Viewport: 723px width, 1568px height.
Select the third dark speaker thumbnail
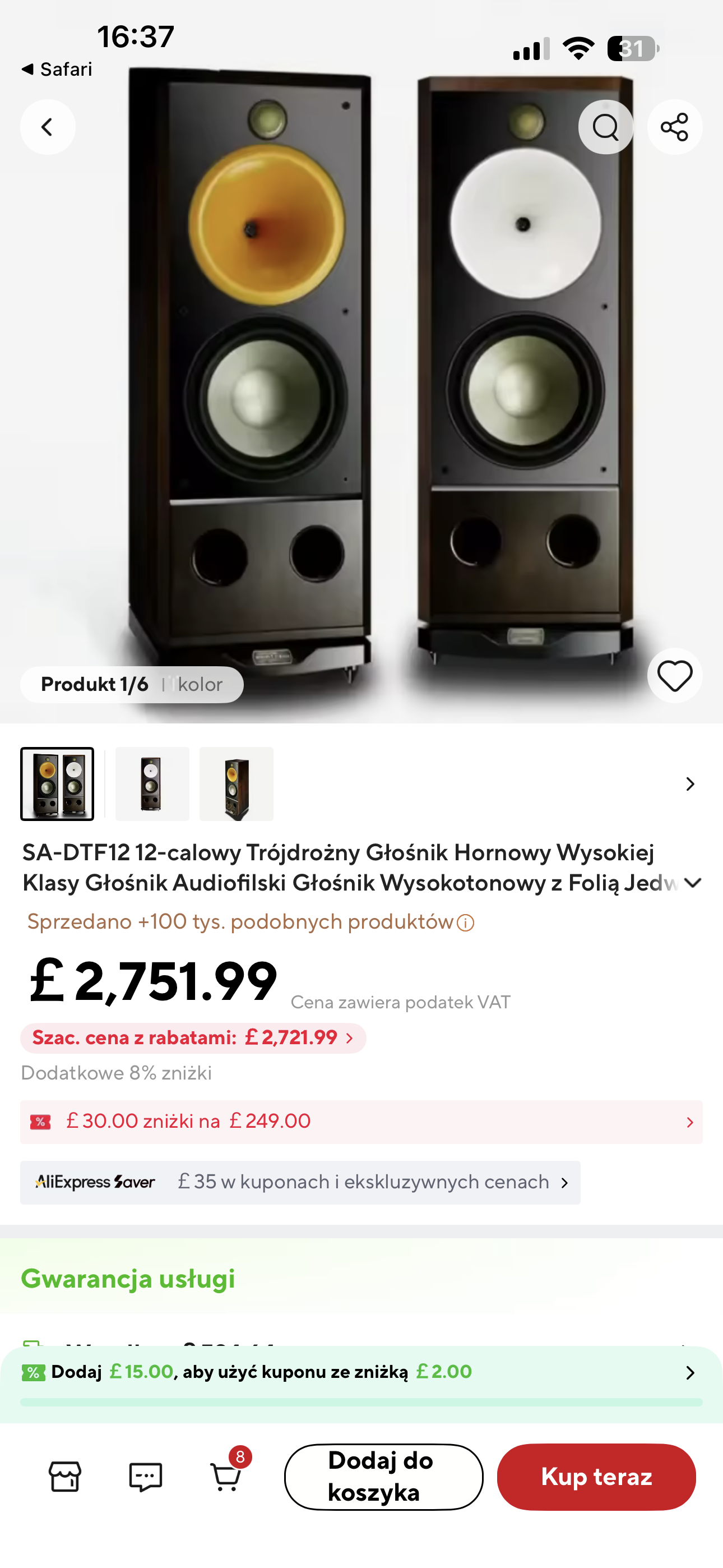click(x=236, y=784)
